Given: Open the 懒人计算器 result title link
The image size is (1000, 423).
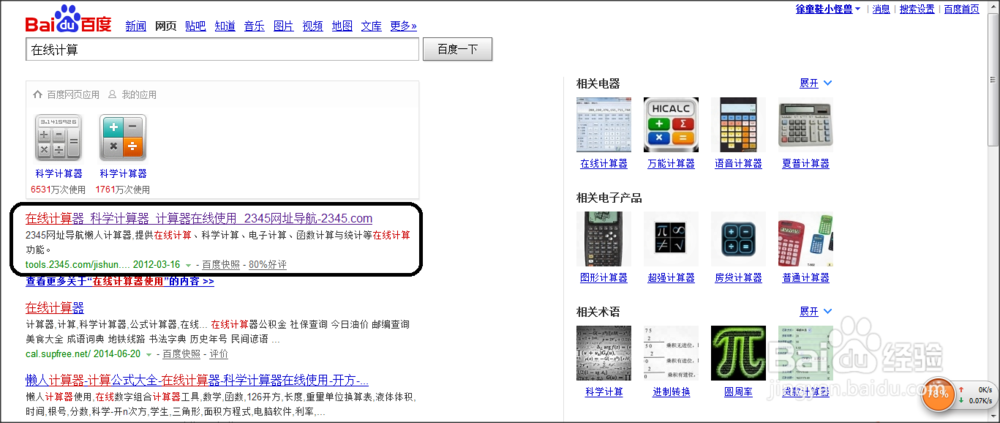Looking at the screenshot, I should pos(197,381).
